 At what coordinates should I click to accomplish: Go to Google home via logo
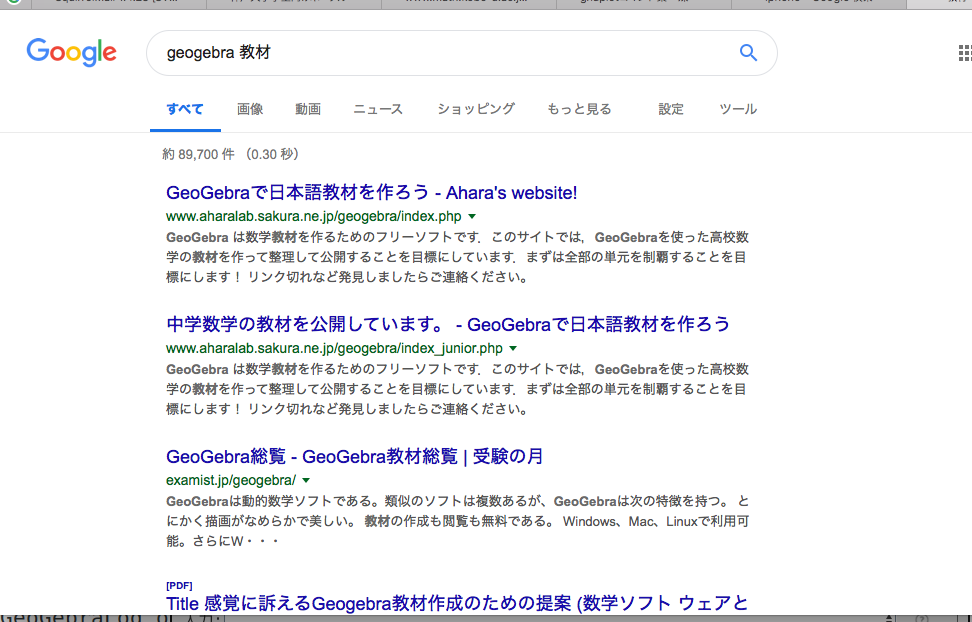coord(71,52)
